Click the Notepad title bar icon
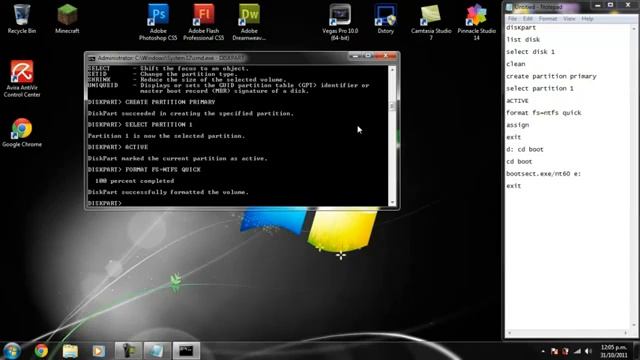Viewport: 640px width, 360px height. [x=509, y=7]
